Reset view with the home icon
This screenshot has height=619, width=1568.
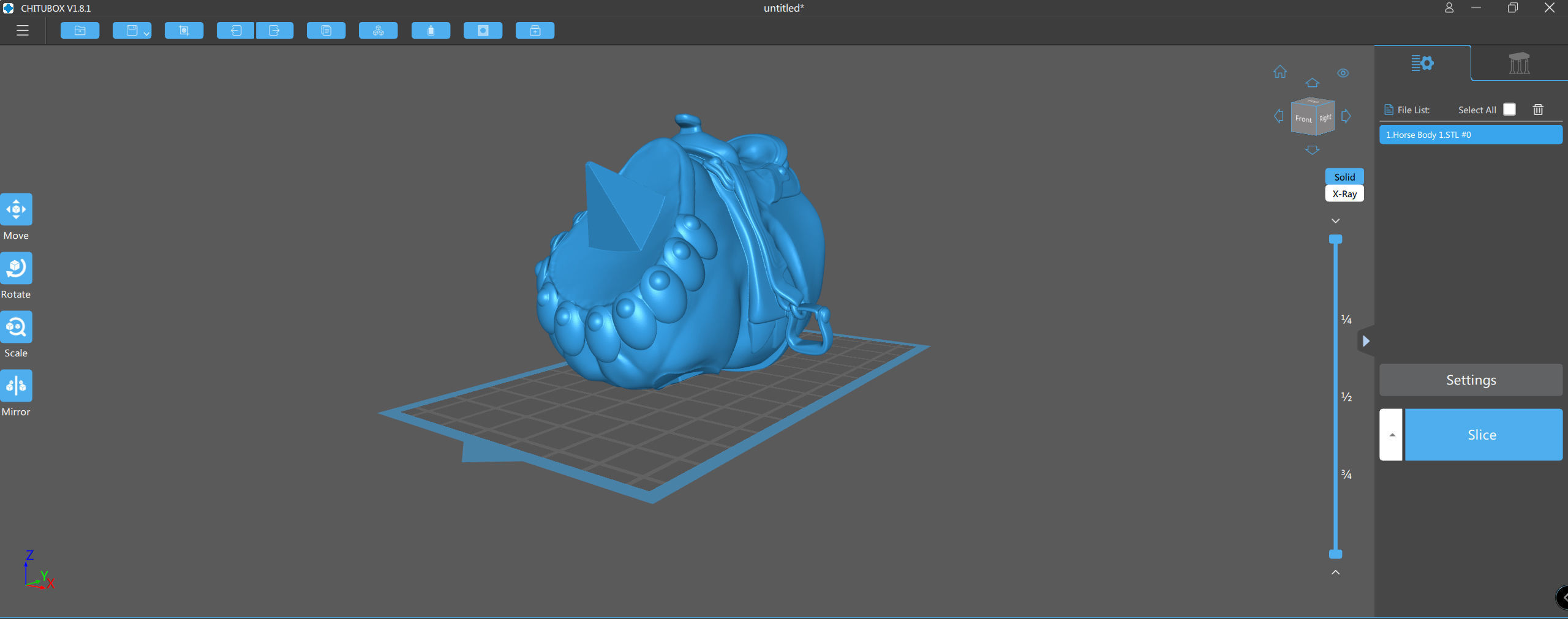[1280, 72]
